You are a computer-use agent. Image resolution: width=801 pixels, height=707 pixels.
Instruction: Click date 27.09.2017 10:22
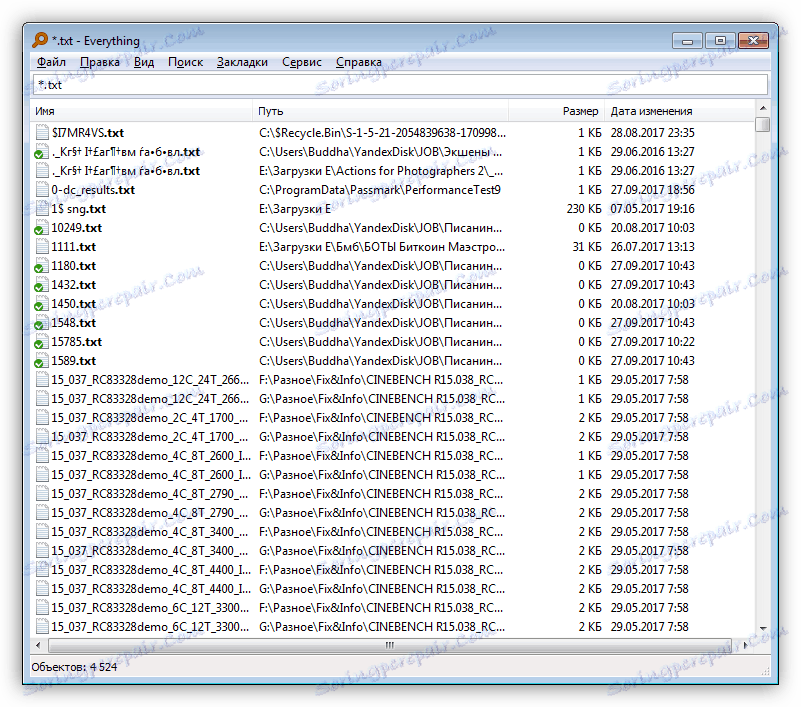coord(652,342)
